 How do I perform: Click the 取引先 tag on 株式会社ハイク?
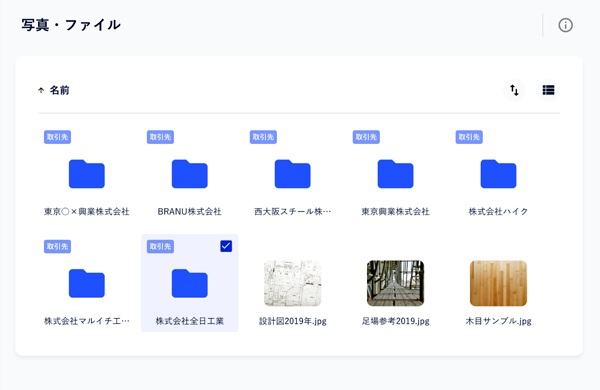(469, 137)
